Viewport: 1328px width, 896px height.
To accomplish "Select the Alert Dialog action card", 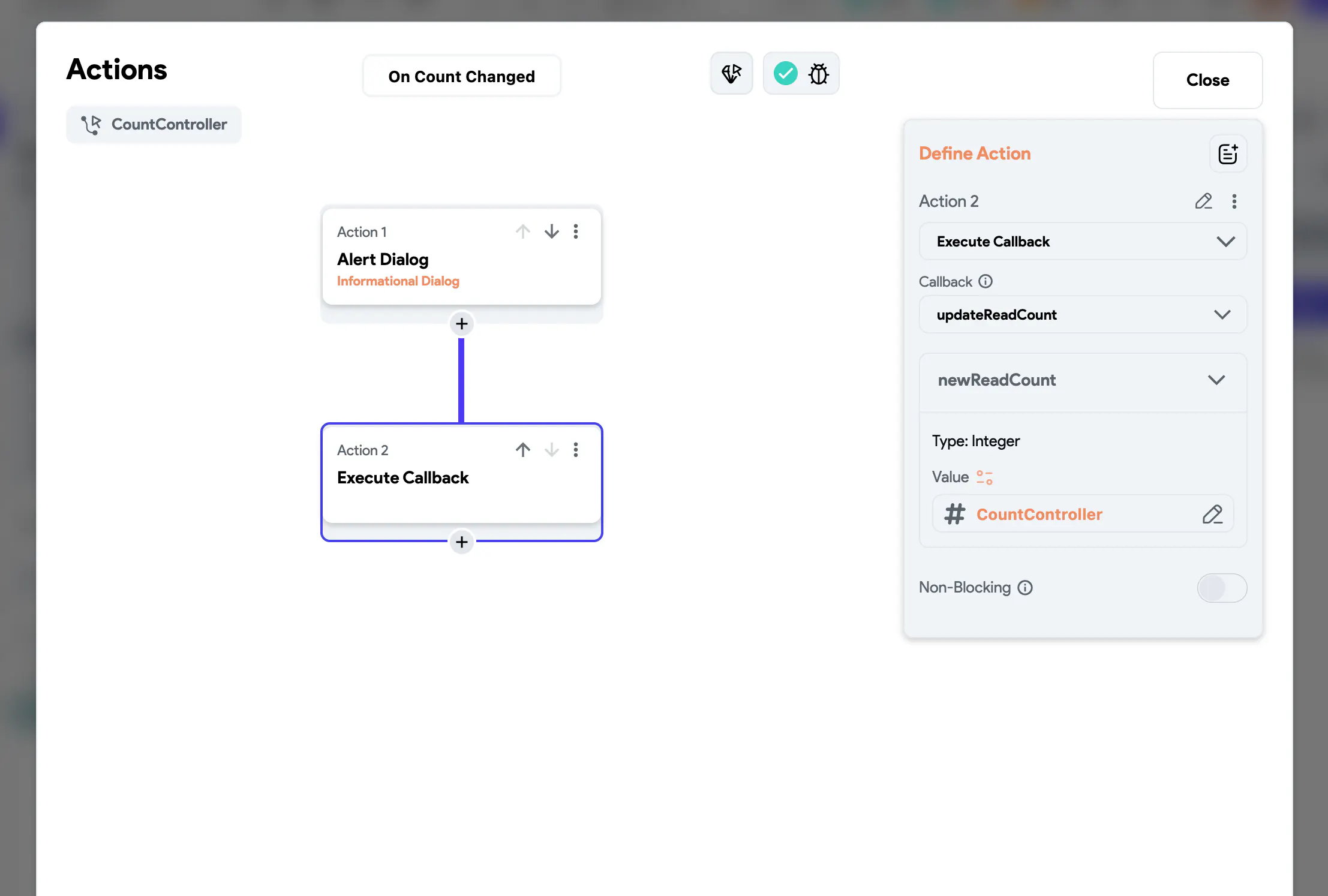I will (462, 257).
